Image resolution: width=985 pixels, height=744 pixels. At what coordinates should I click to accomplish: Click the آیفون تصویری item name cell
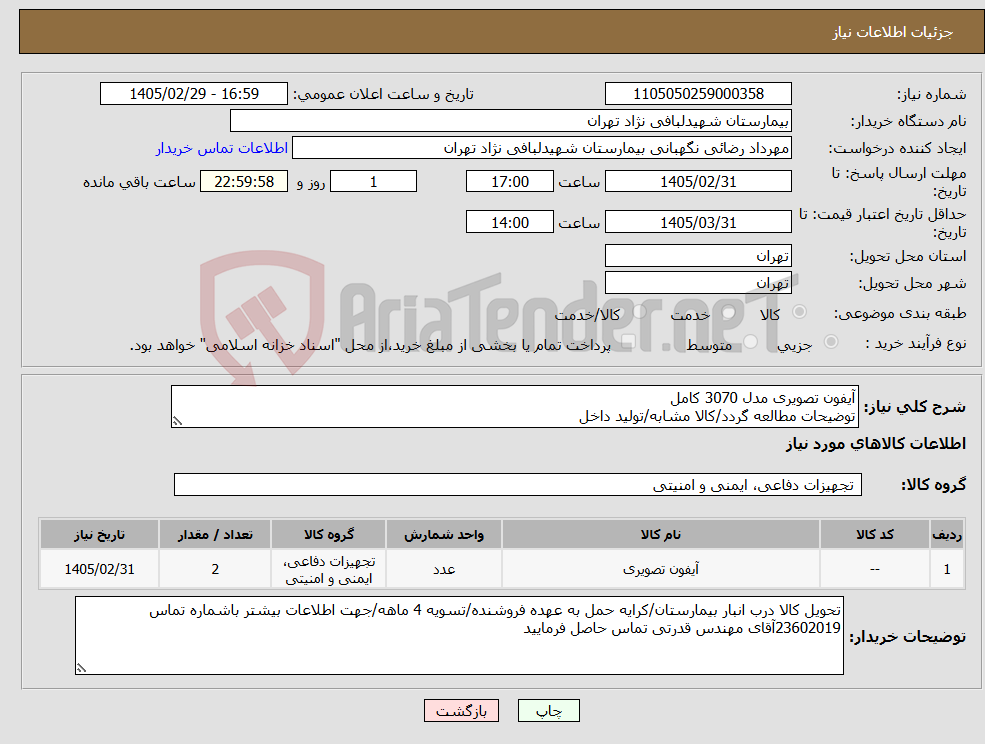[x=660, y=569]
